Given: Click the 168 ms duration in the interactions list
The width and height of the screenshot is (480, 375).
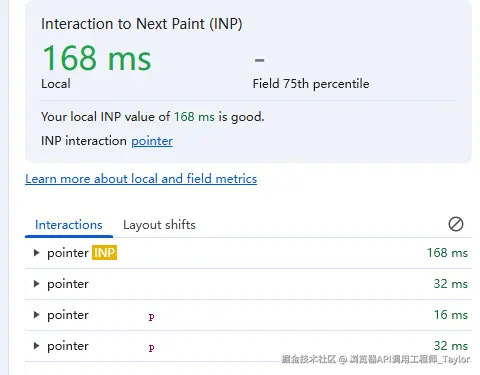Looking at the screenshot, I should pos(447,253).
